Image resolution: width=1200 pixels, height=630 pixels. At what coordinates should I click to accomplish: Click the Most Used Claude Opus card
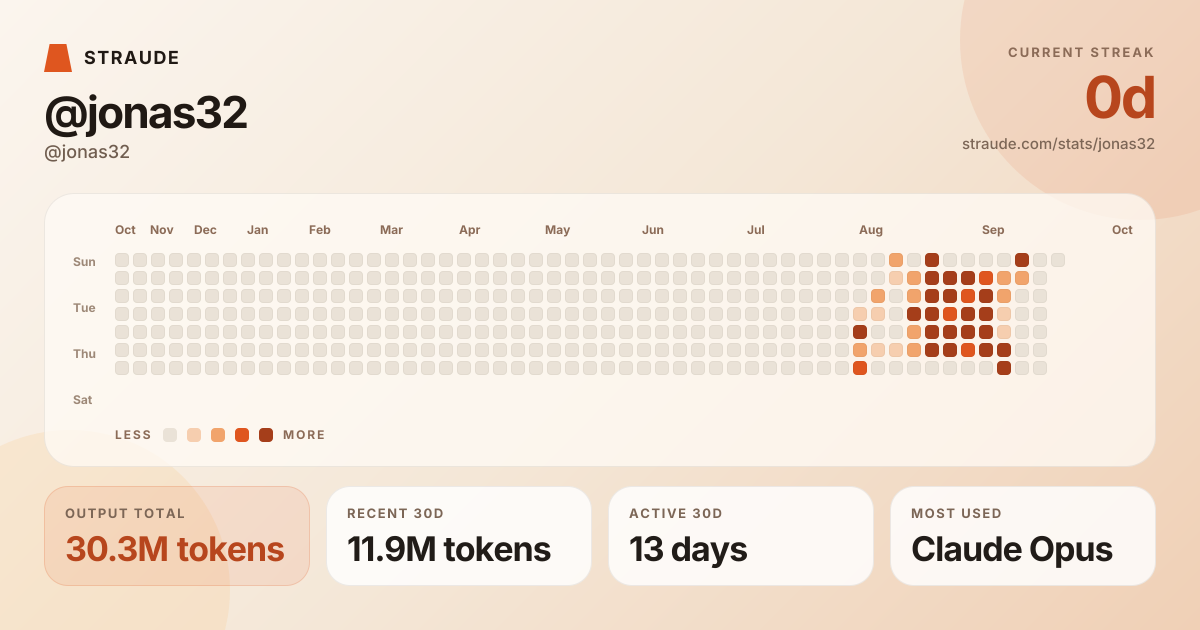pyautogui.click(x=1023, y=536)
